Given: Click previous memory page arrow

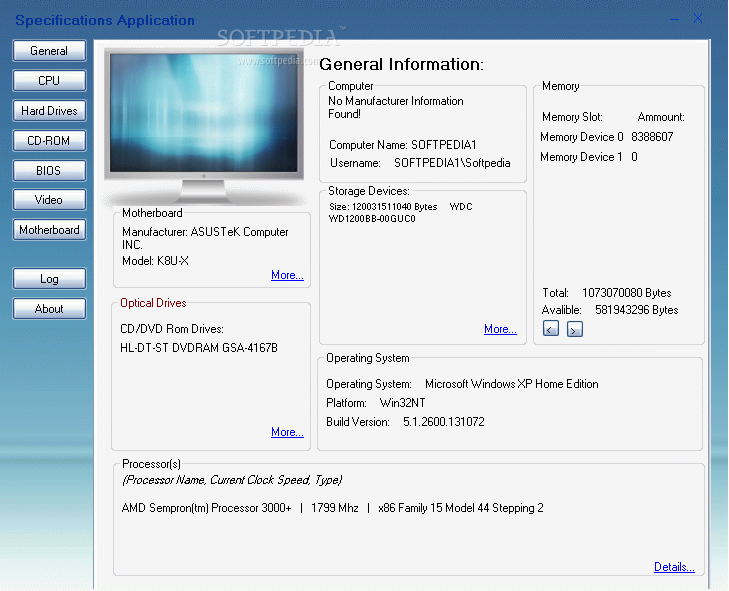Looking at the screenshot, I should (550, 329).
